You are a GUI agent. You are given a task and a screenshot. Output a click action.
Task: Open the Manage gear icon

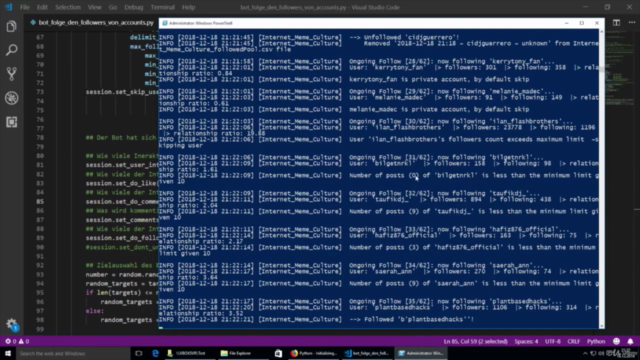(x=11, y=324)
